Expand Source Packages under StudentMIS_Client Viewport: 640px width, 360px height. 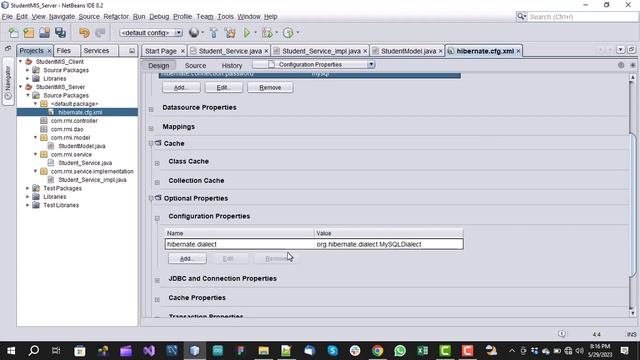[28, 70]
